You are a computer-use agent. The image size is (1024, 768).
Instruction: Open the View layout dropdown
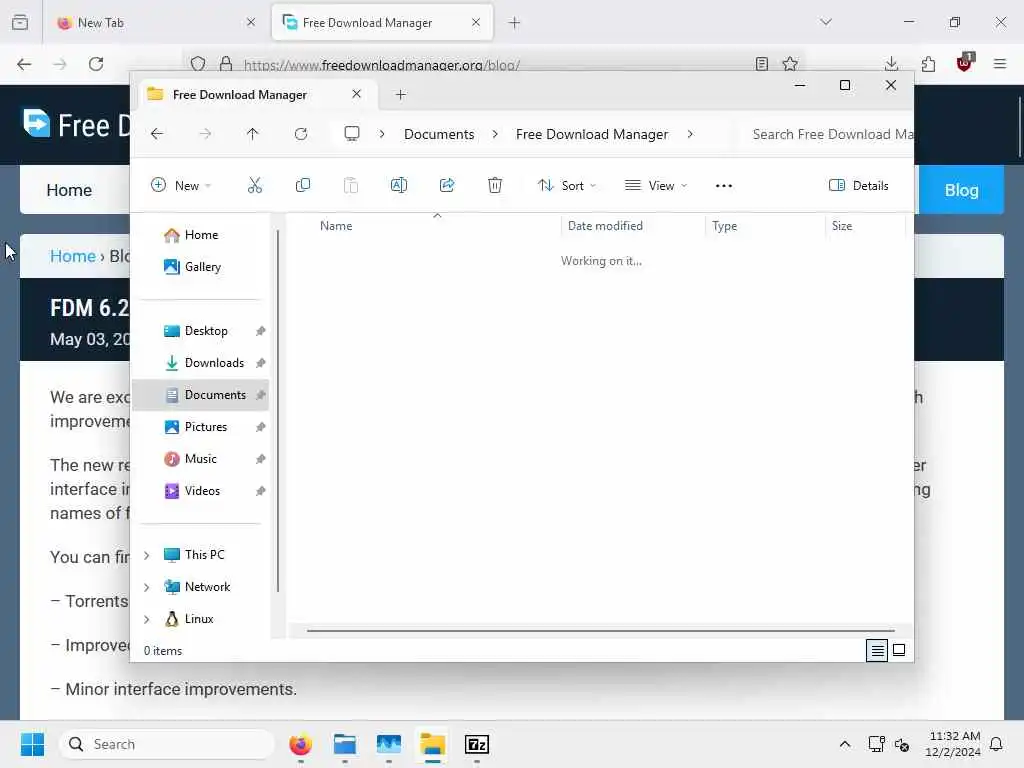656,185
